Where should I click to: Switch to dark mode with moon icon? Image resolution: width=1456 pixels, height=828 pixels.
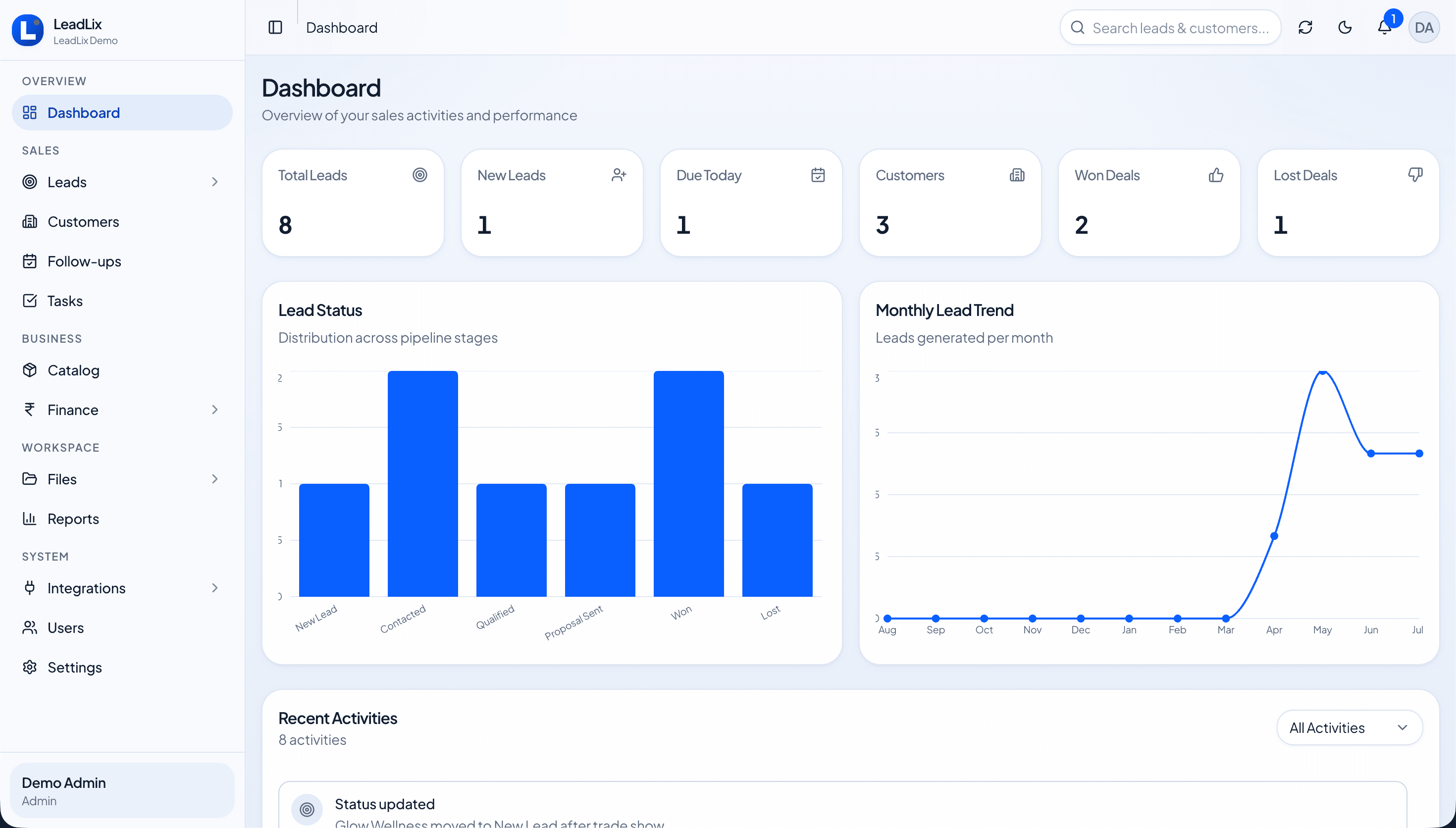coord(1345,27)
